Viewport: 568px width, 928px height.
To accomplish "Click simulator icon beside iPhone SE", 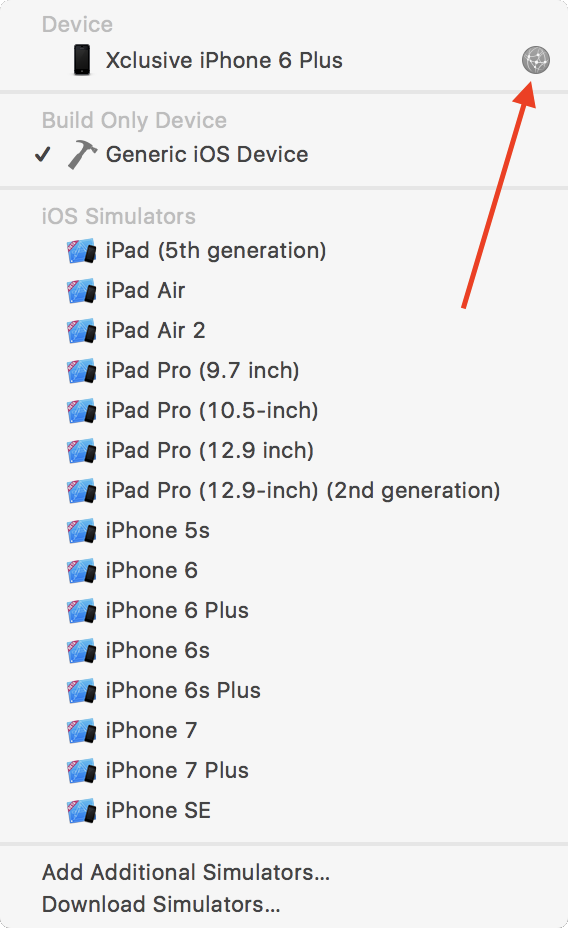I will 81,811.
